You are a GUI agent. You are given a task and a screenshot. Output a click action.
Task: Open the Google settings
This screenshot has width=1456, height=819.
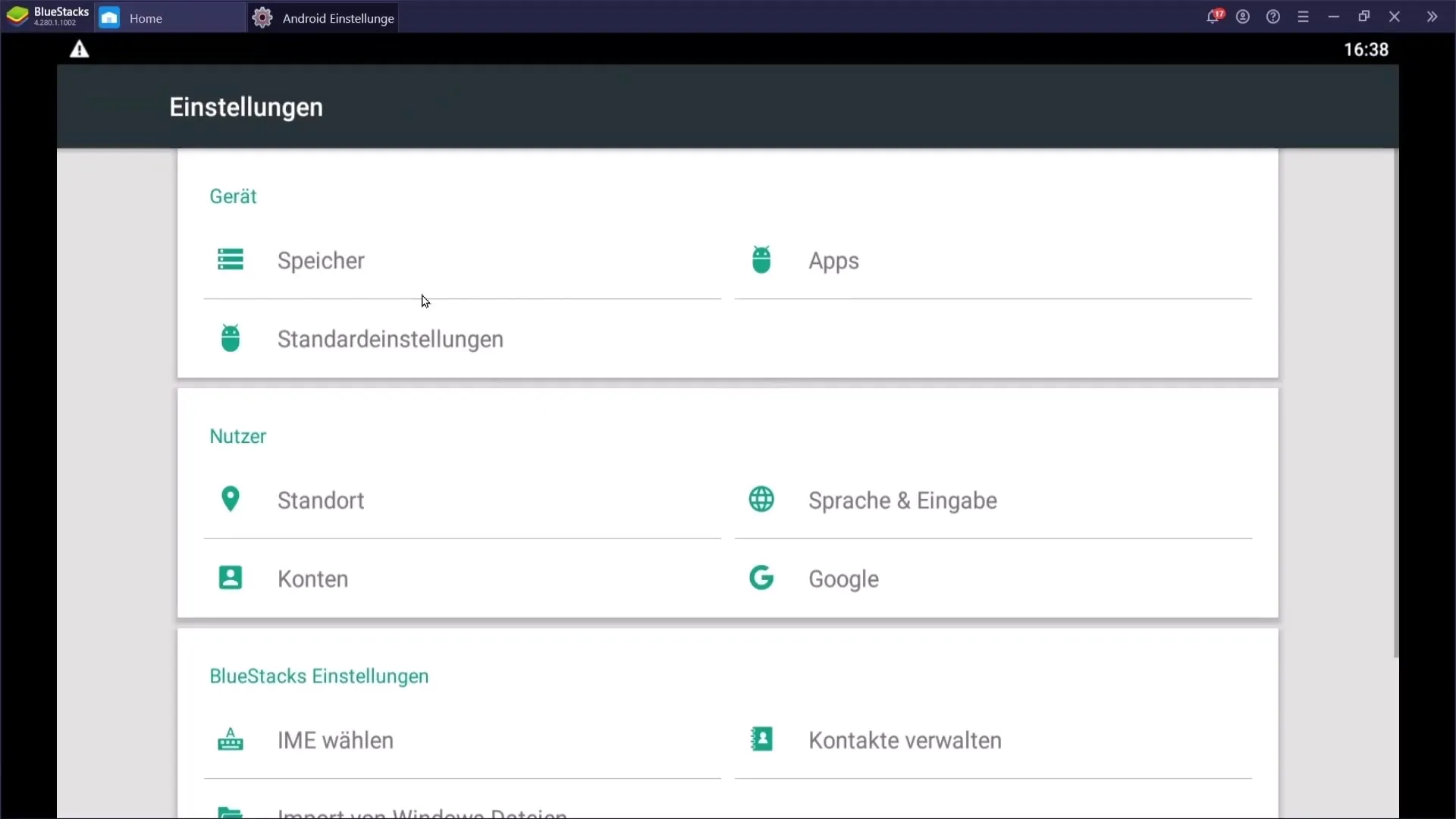[x=843, y=578]
